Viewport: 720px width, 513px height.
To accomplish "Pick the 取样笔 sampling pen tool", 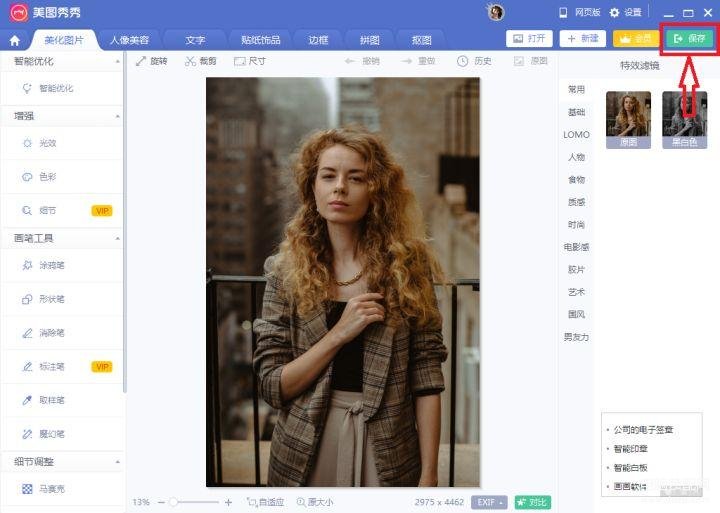I will pyautogui.click(x=50, y=400).
